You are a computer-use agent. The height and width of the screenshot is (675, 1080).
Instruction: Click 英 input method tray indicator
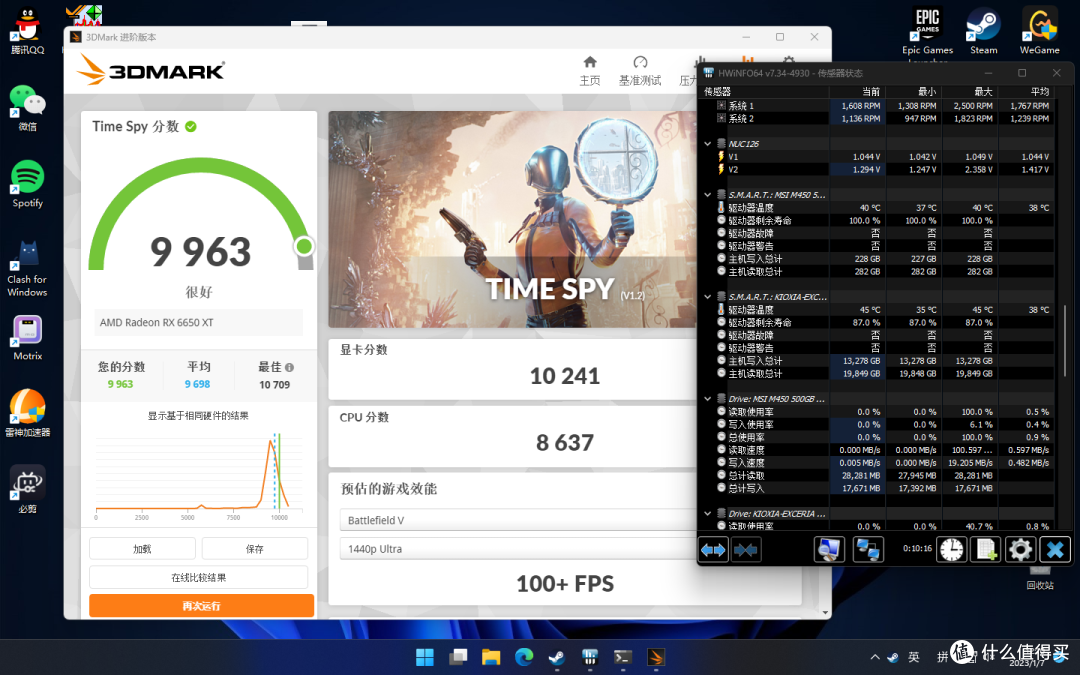coord(913,657)
